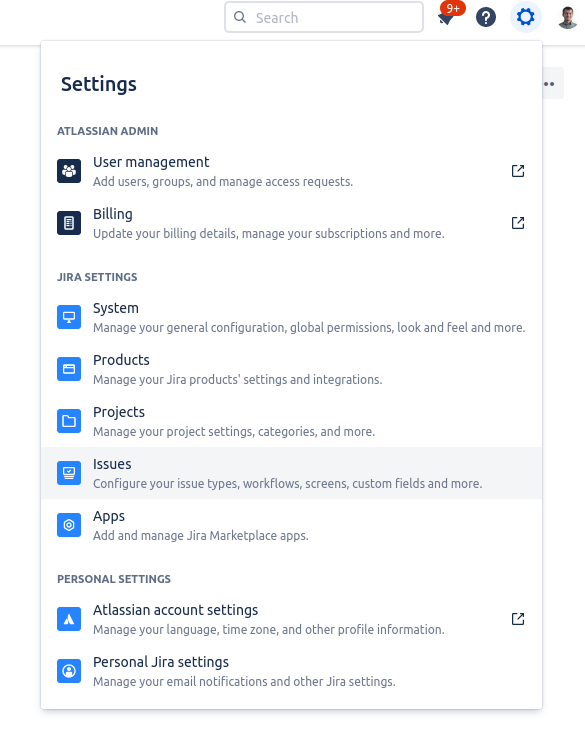Screen dimensions: 585x748
Task: Click the Atlassian account logo icon
Action: (69, 619)
